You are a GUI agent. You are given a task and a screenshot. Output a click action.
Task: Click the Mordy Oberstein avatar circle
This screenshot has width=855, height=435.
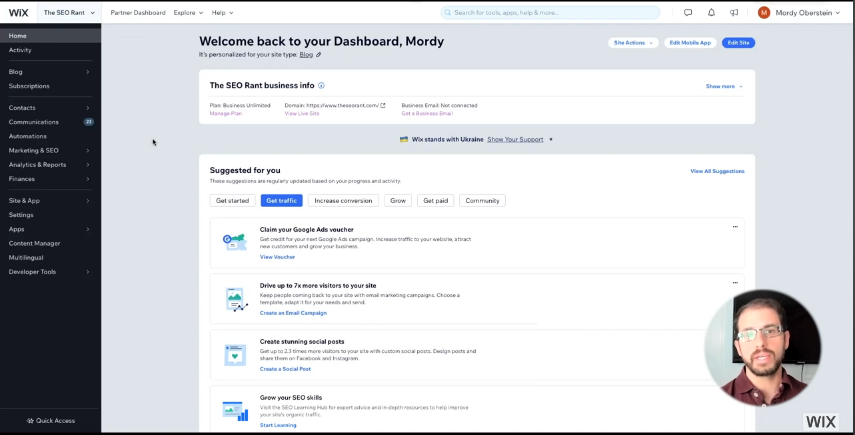tap(764, 13)
